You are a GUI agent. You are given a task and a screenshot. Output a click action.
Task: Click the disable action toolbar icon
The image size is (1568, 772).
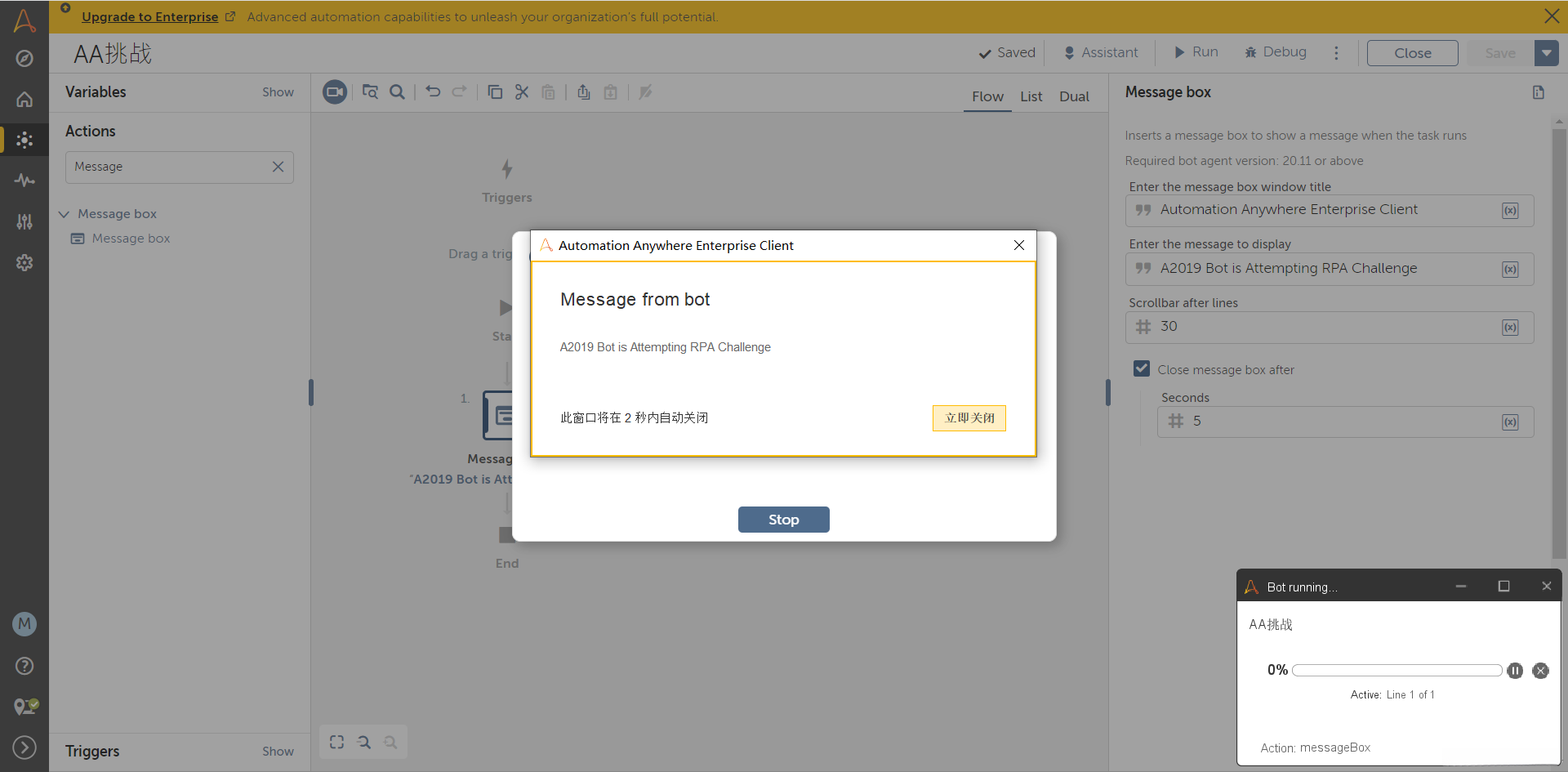pyautogui.click(x=645, y=92)
